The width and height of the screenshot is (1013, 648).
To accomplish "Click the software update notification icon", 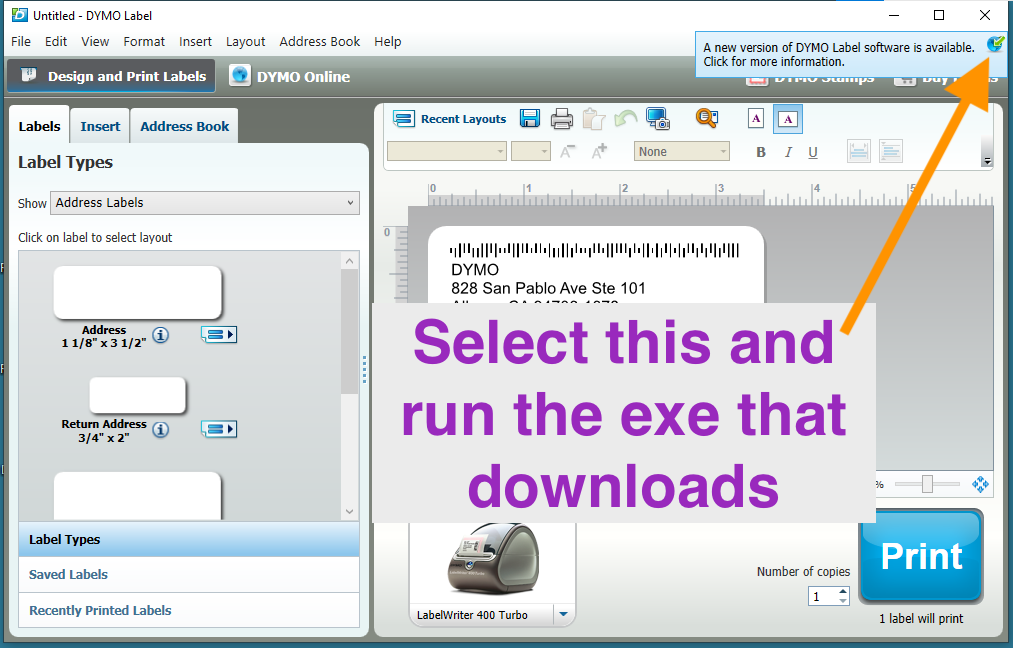I will pos(995,44).
